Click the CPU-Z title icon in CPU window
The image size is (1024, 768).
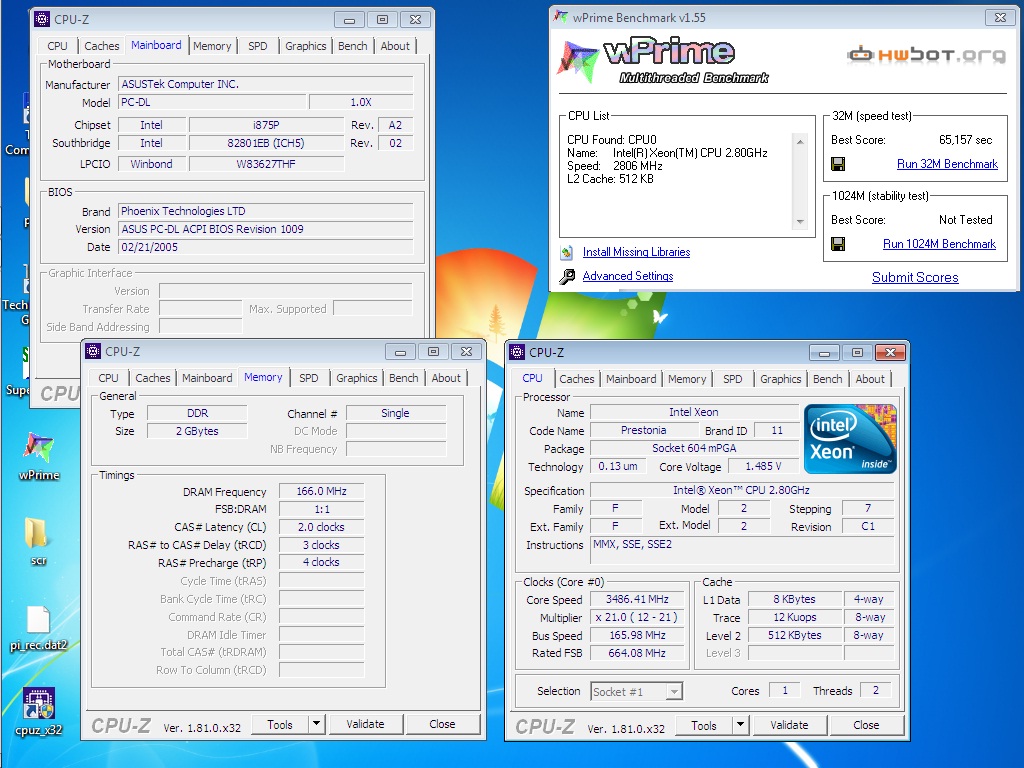coord(517,352)
